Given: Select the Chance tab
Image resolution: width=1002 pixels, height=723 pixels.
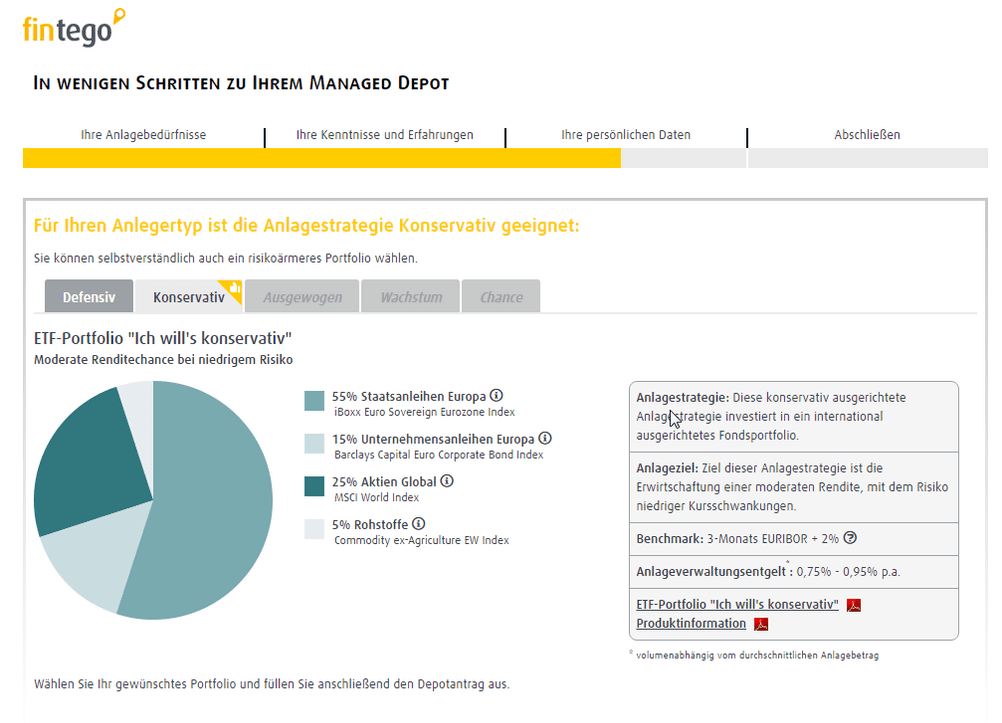Looking at the screenshot, I should (x=501, y=297).
